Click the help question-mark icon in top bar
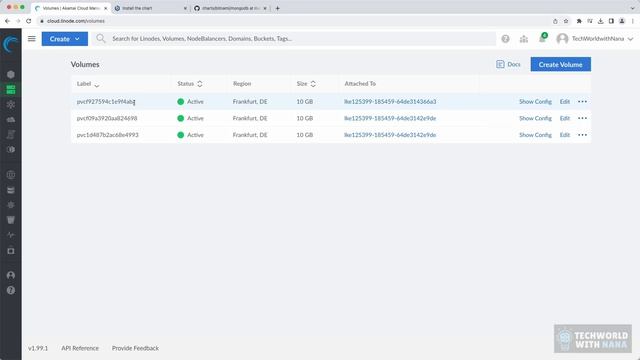 pos(505,39)
